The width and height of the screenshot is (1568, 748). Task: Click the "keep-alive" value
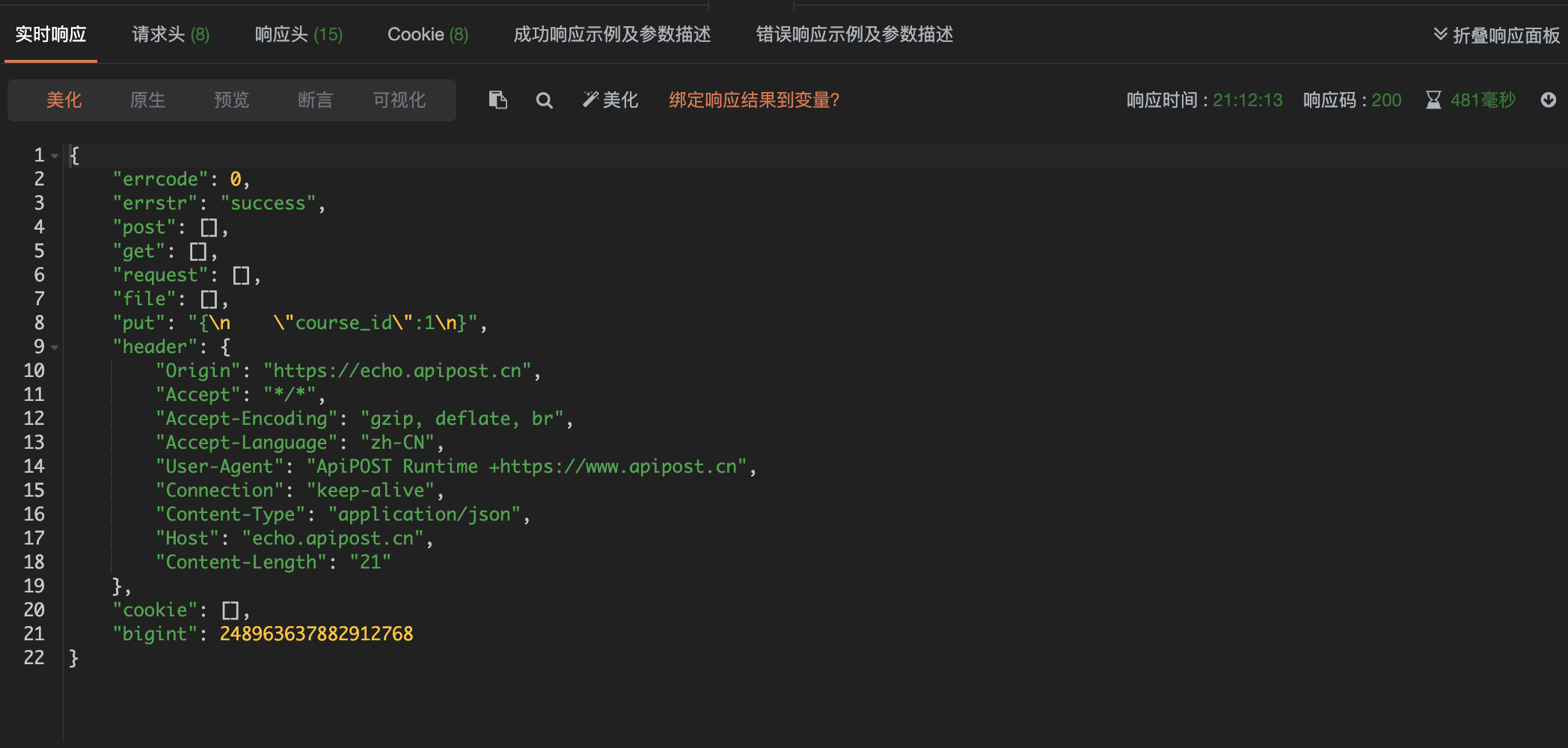(x=370, y=491)
